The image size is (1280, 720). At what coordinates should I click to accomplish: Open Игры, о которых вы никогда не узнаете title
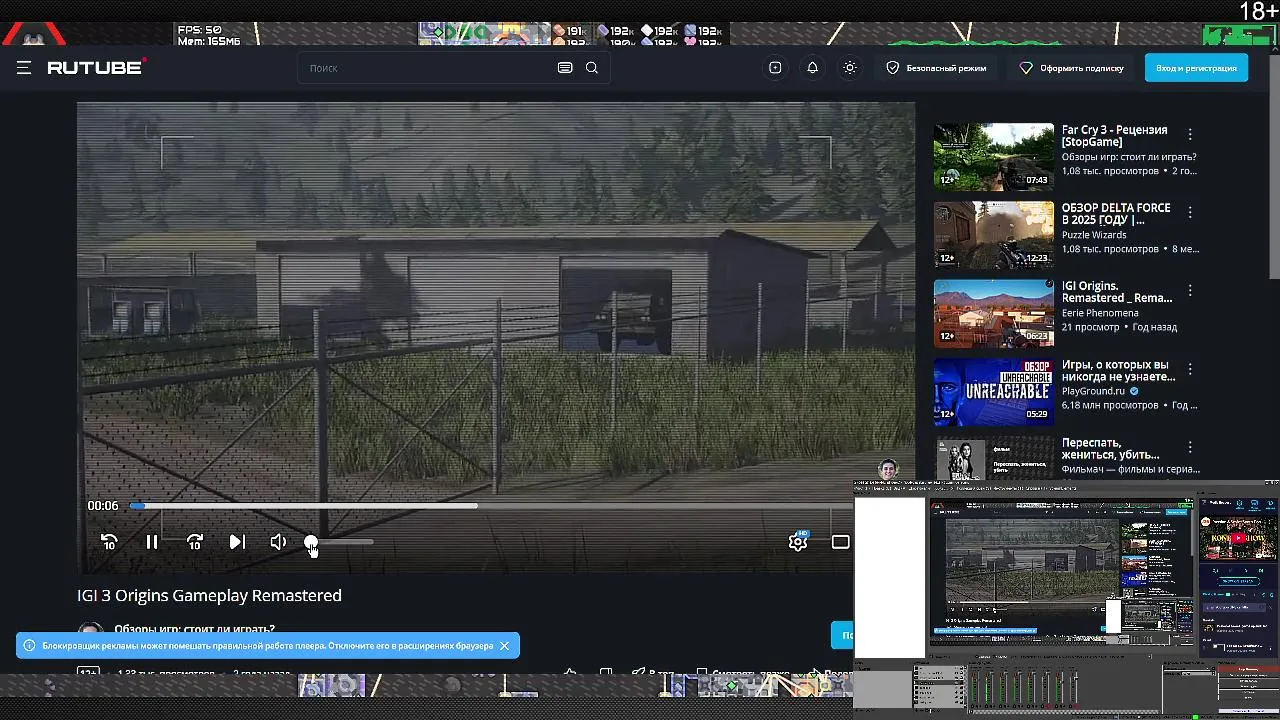[x=1118, y=370]
